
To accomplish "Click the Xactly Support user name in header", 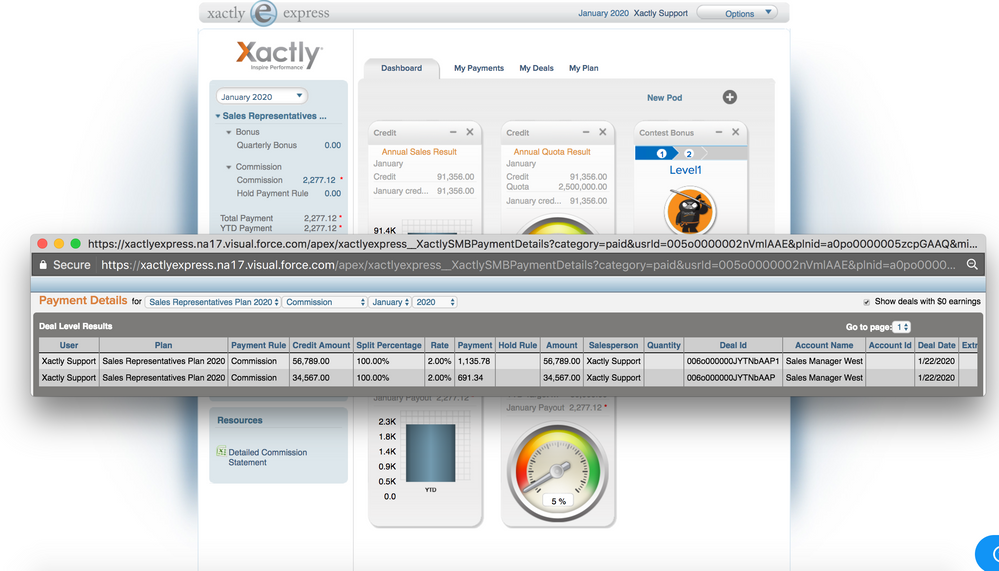I will tap(661, 13).
